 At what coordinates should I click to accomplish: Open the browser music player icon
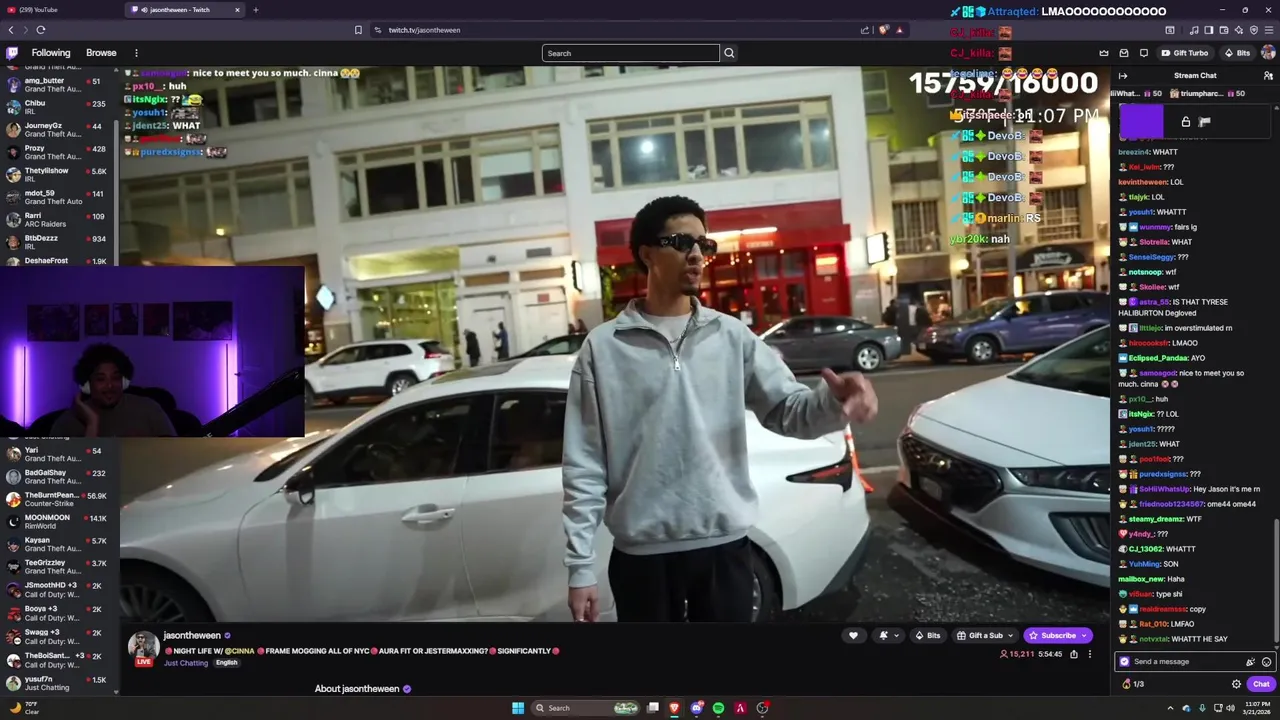pos(1194,30)
